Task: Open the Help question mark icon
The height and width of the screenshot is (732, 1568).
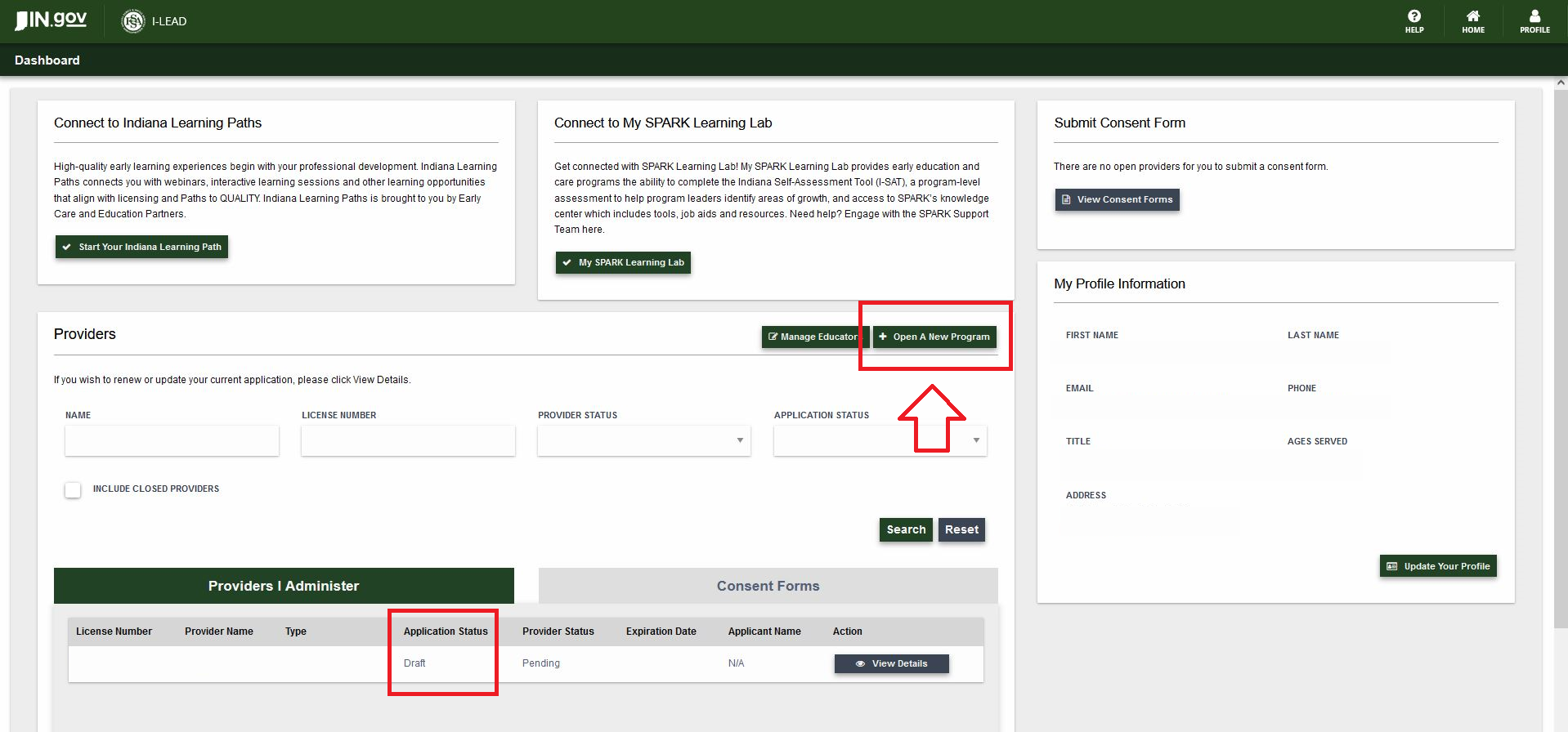Action: (x=1413, y=17)
